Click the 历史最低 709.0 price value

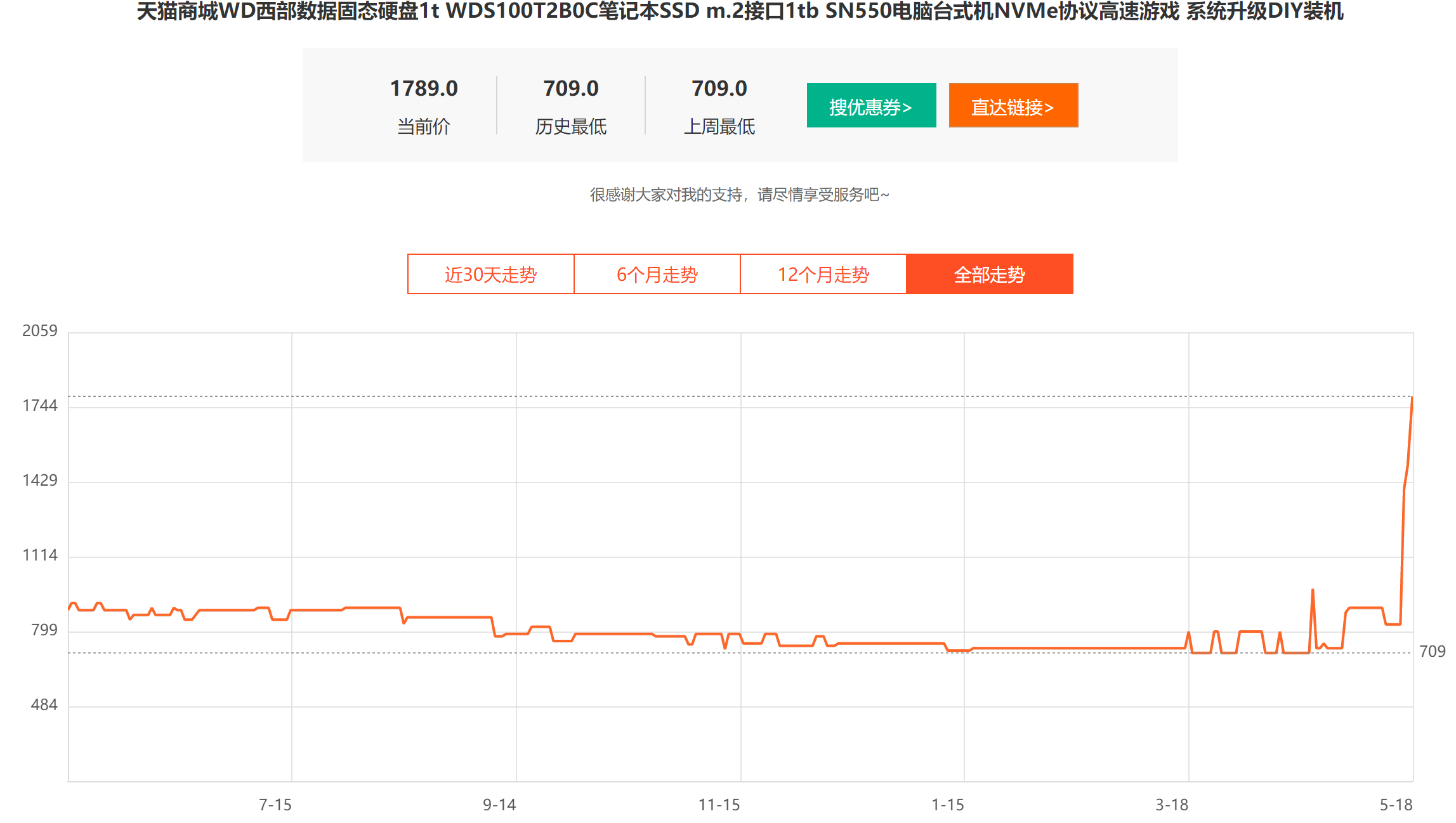570,89
